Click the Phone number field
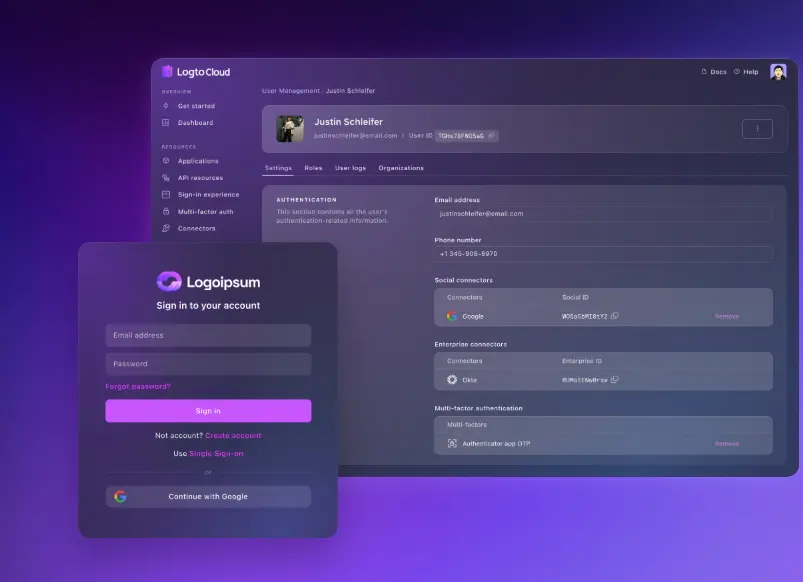 tap(603, 254)
